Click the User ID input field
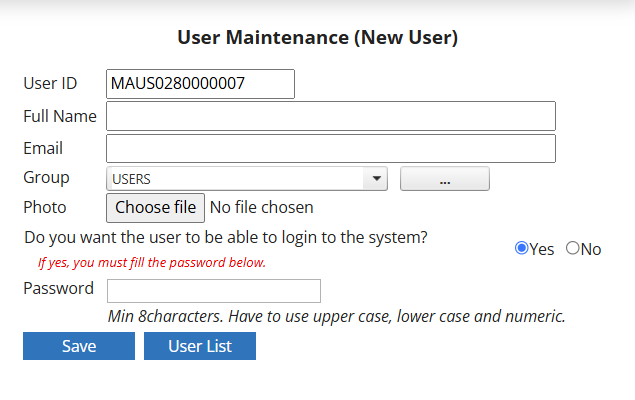 tap(200, 84)
